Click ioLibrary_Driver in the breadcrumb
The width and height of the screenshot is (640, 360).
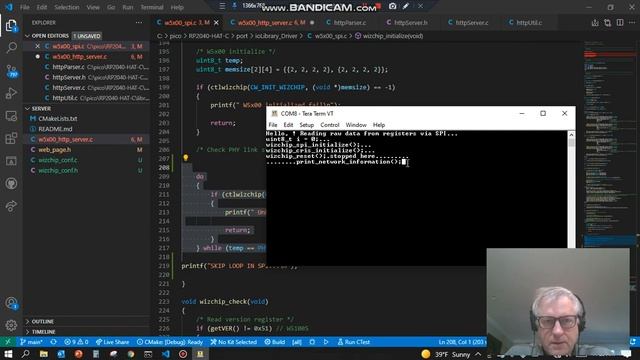[276, 36]
